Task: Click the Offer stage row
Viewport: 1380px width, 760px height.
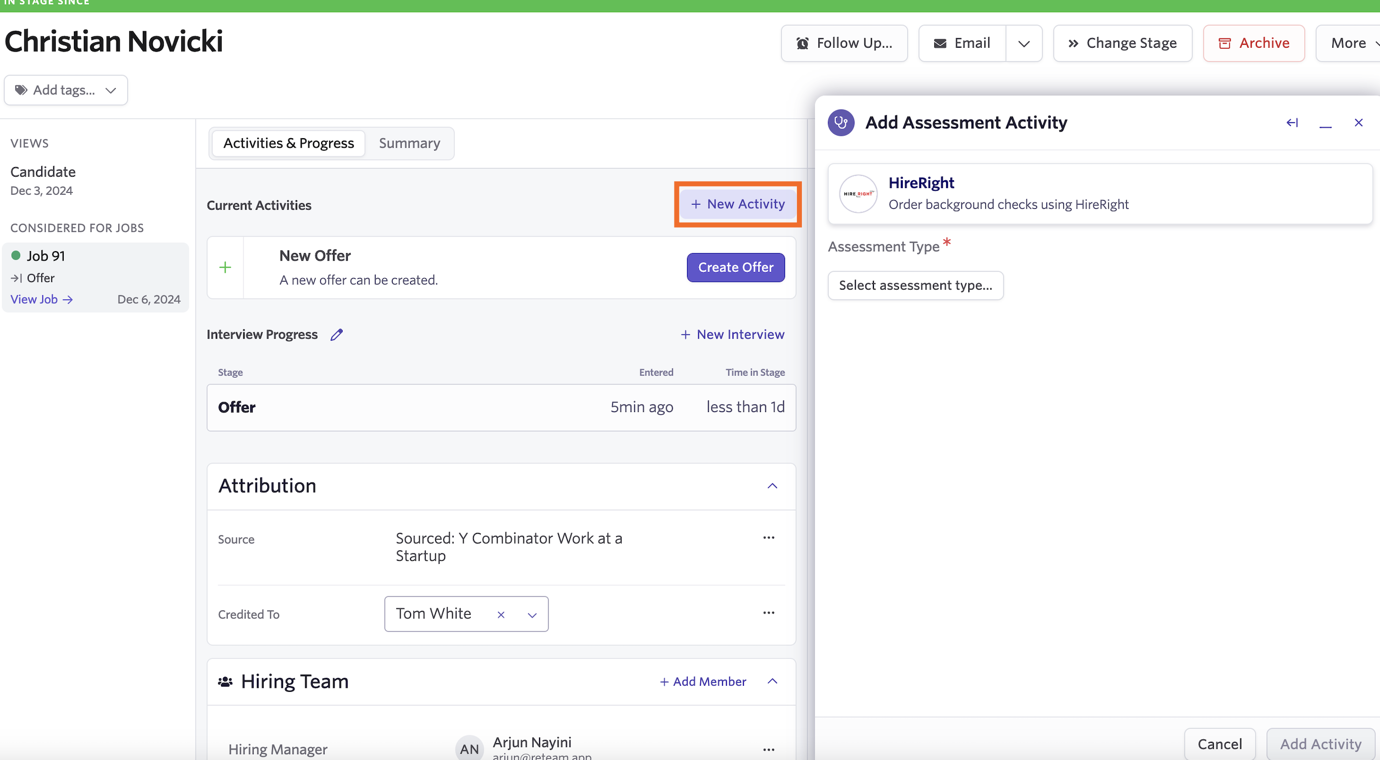Action: pos(501,408)
